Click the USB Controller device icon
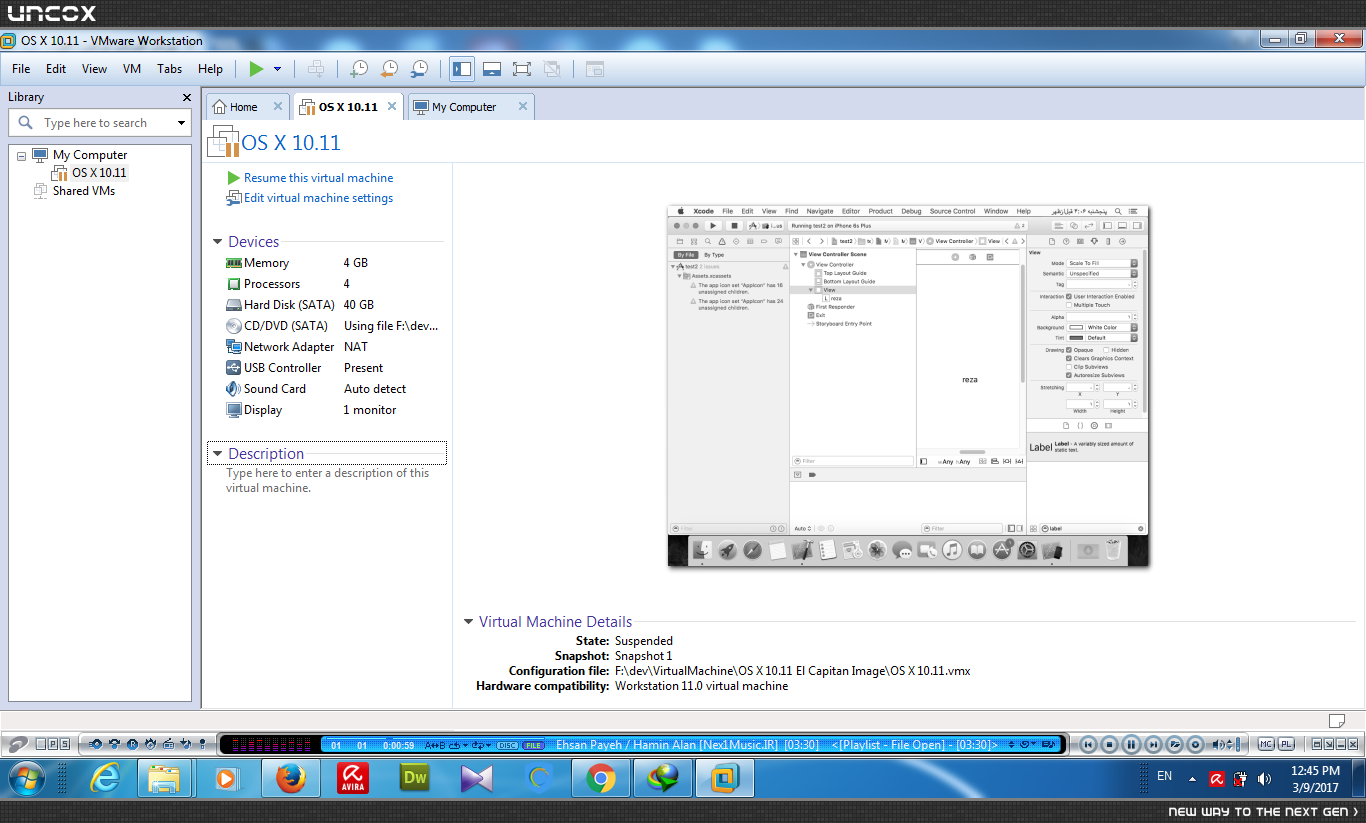Screen dimensions: 1366x823 point(234,368)
